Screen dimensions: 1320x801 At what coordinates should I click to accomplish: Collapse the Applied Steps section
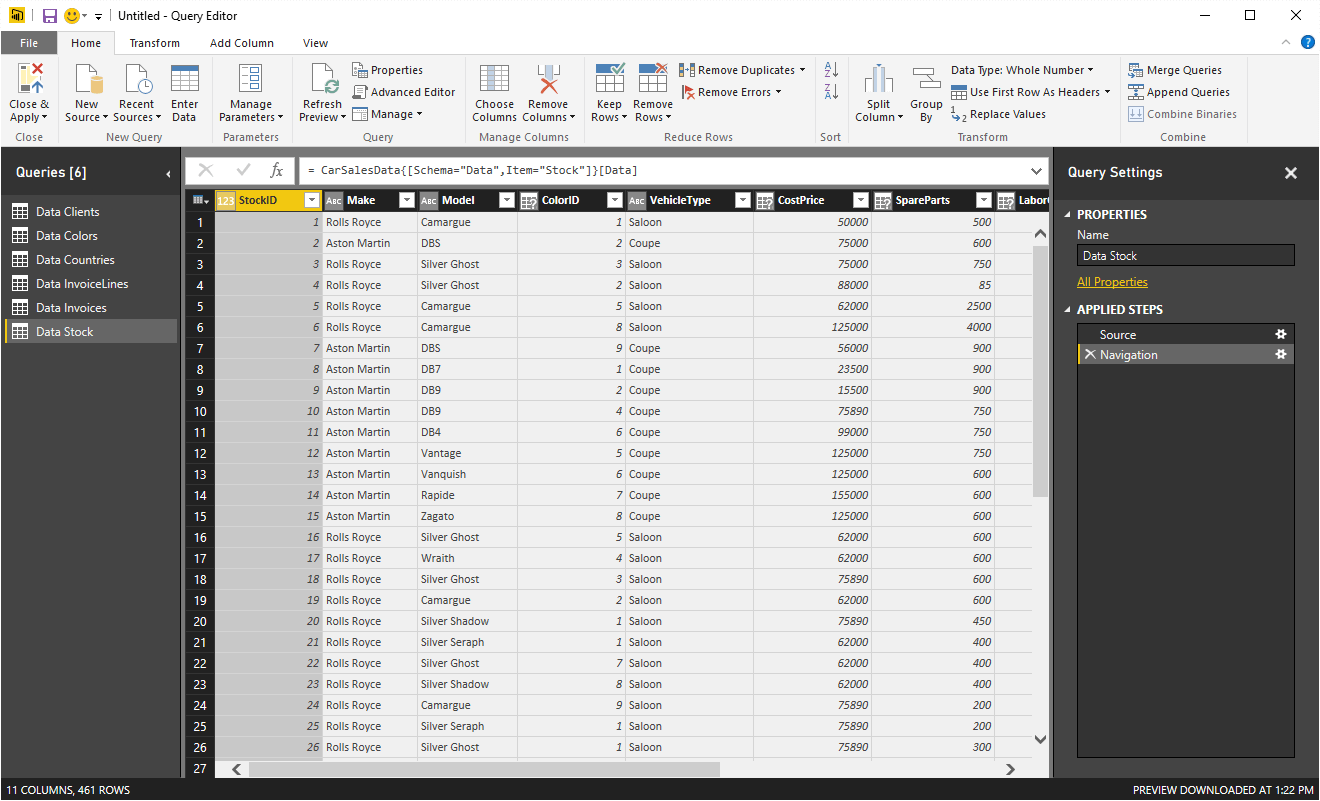click(x=1067, y=310)
